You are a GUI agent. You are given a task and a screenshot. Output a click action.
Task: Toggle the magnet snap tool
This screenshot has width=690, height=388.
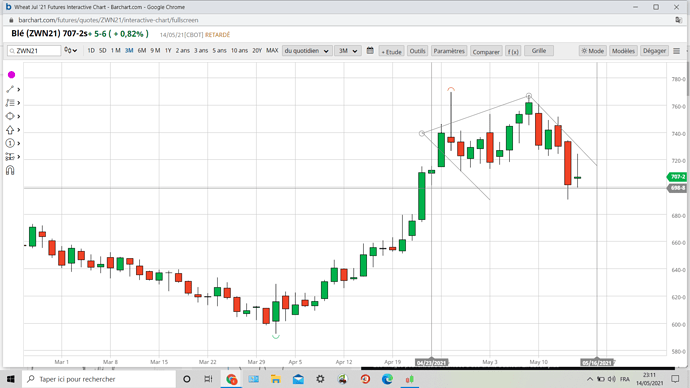pos(10,170)
